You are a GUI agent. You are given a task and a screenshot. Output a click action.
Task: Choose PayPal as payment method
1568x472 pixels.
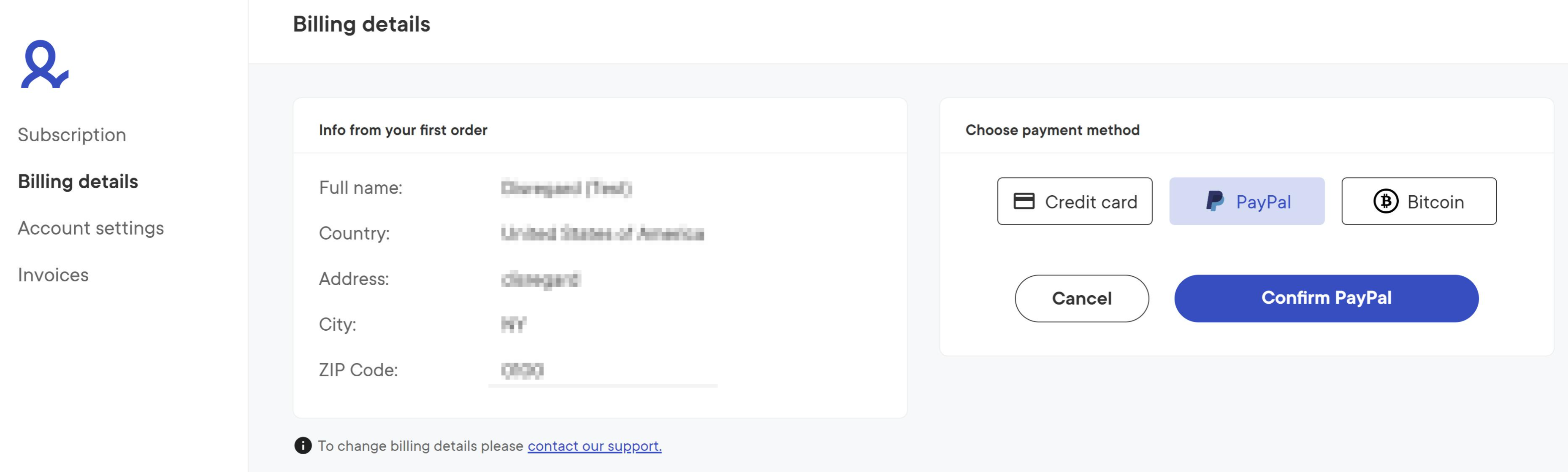click(x=1247, y=201)
